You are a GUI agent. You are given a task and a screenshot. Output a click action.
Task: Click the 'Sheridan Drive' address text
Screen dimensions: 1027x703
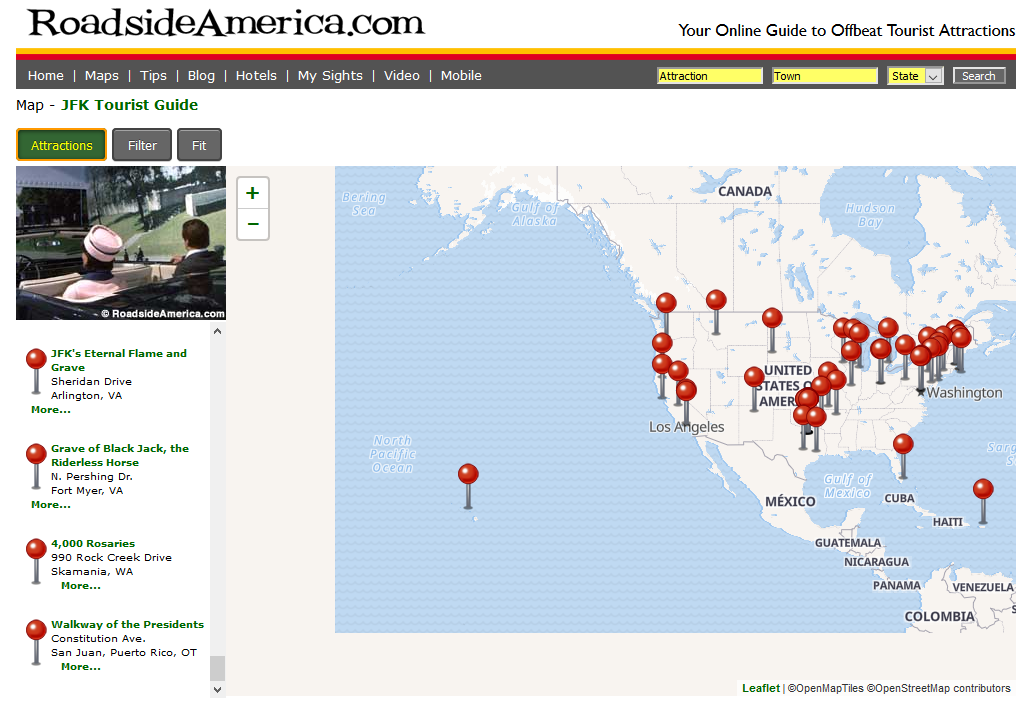click(x=92, y=381)
